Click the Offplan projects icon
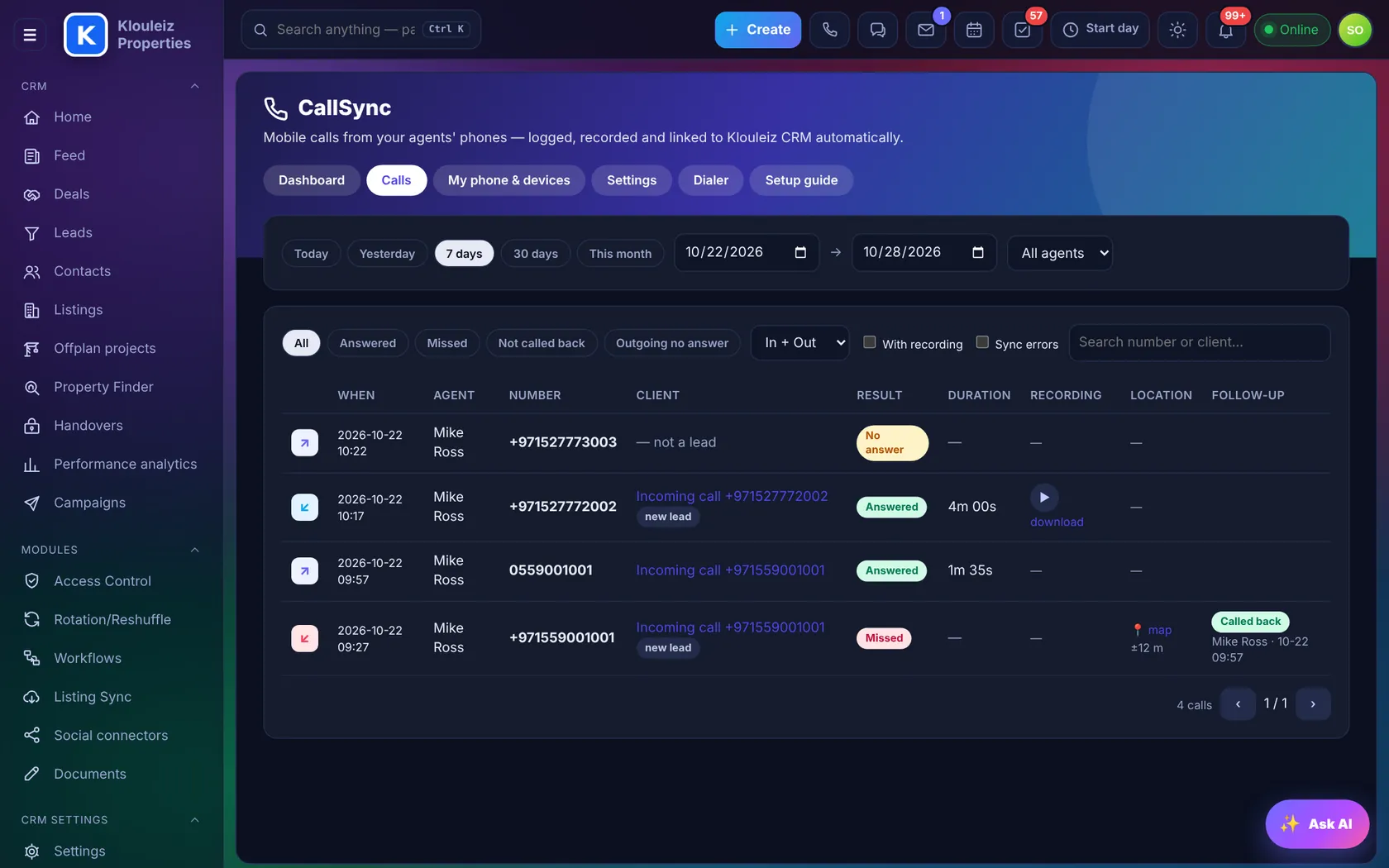 coord(31,349)
